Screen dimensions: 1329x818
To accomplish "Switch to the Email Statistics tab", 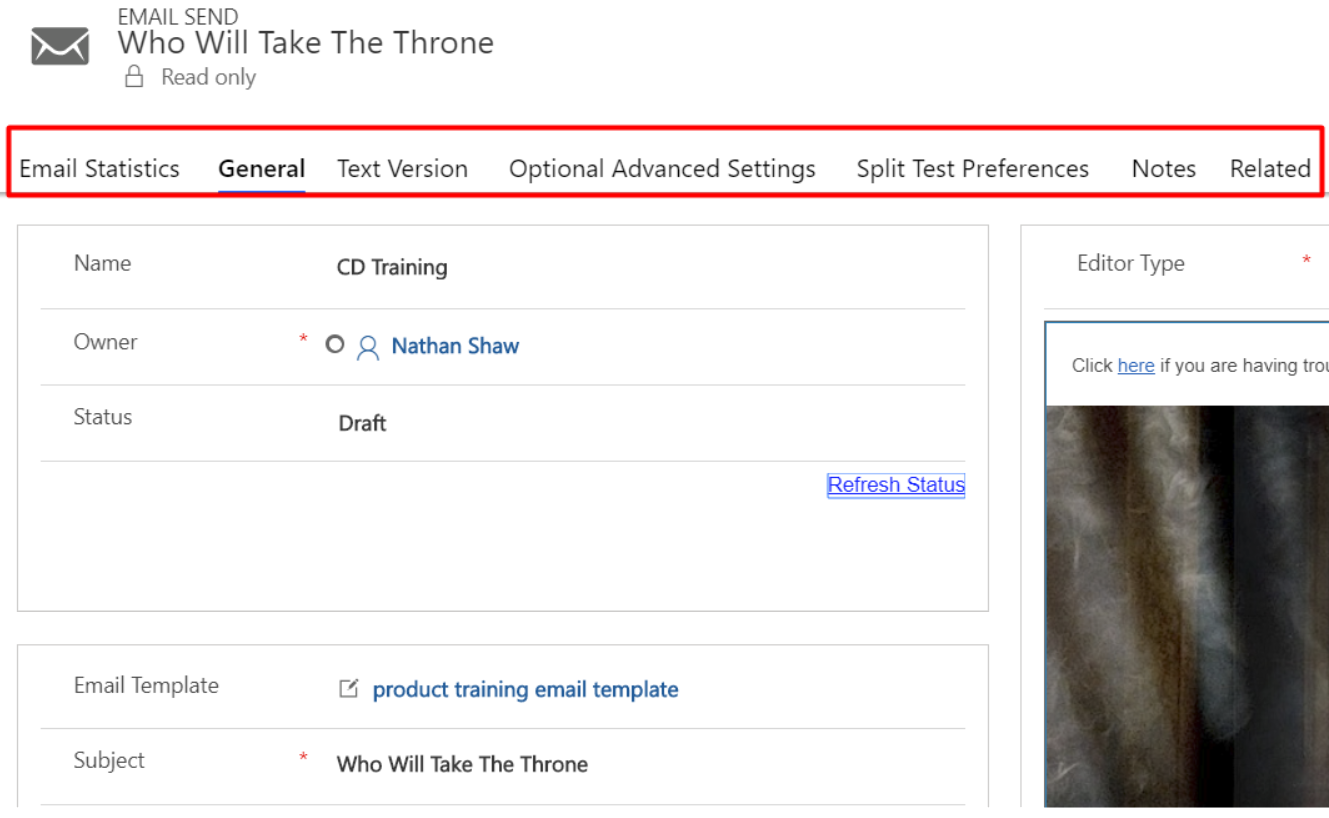I will coord(100,169).
